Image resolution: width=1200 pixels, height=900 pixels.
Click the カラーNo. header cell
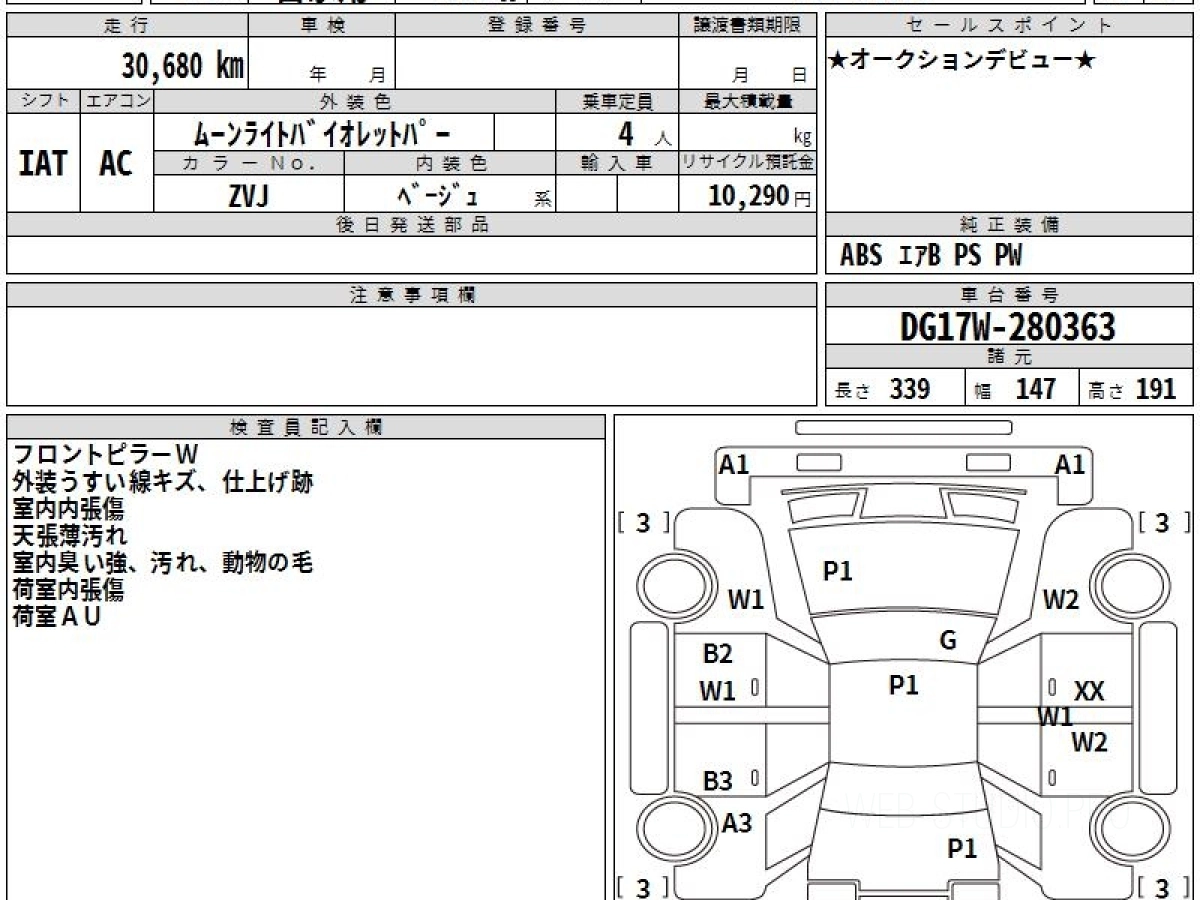point(249,163)
